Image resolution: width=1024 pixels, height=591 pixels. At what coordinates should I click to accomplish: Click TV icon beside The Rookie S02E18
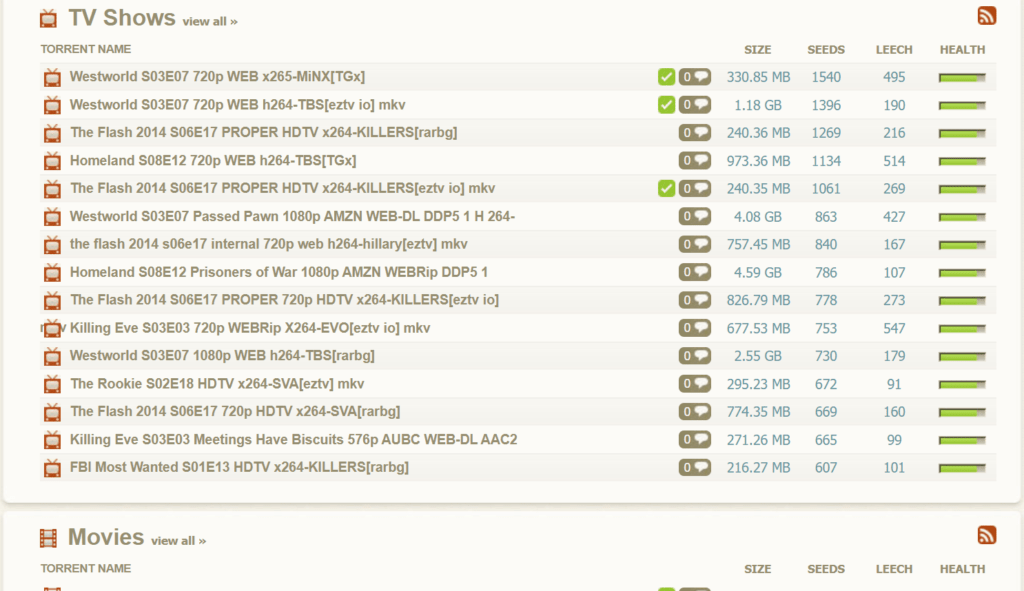[52, 384]
